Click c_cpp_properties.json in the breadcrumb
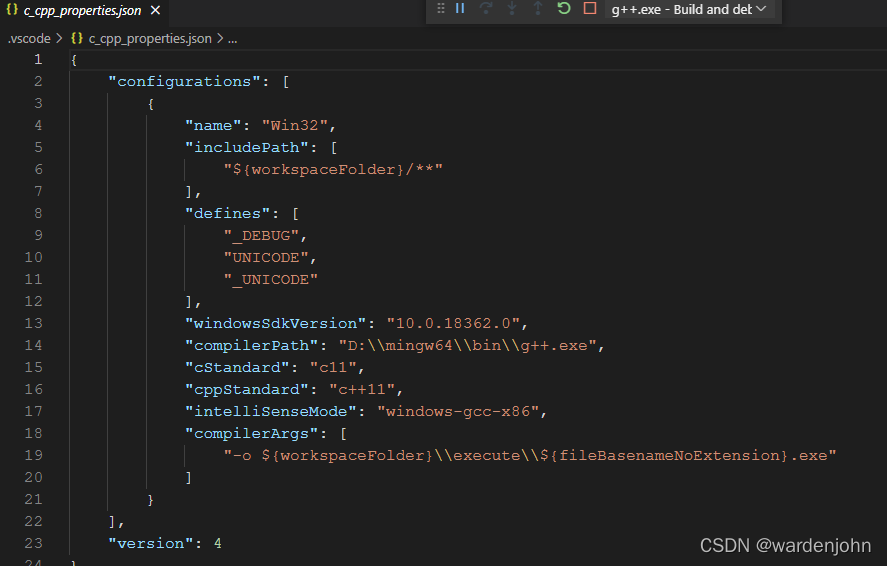 pos(150,38)
